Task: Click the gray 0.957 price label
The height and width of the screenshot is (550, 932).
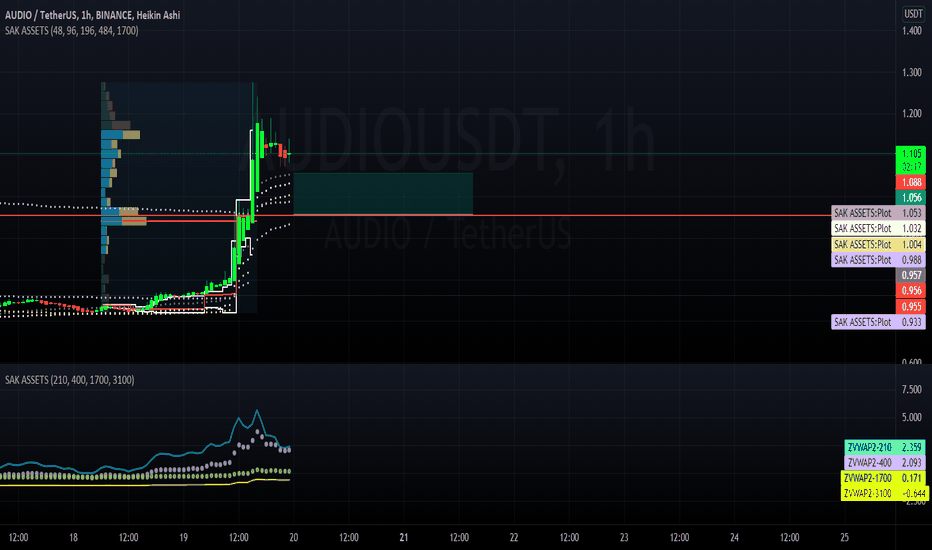Action: (911, 275)
